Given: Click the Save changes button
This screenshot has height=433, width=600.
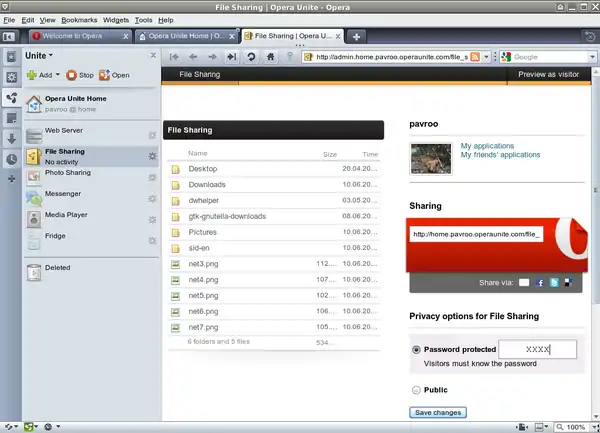Looking at the screenshot, I should coord(438,412).
